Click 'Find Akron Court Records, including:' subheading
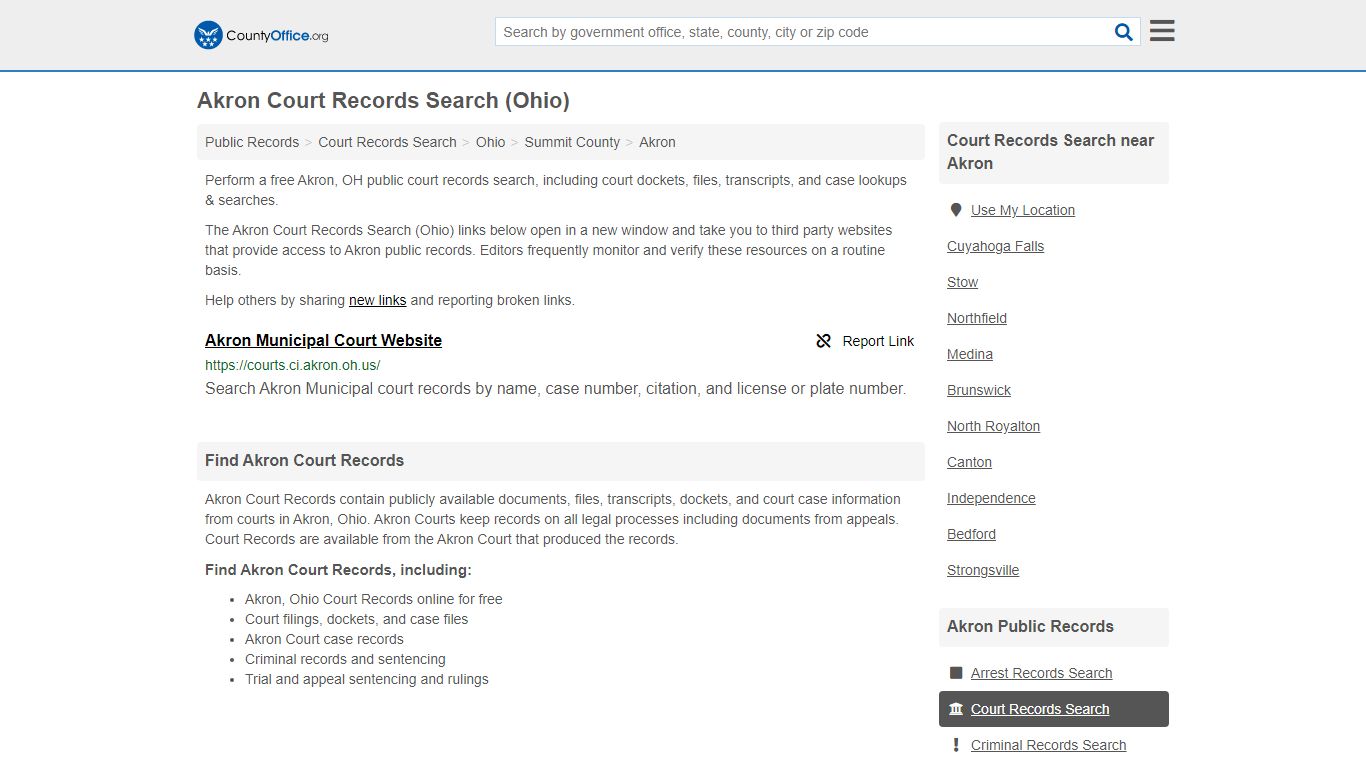1366x768 pixels. point(338,570)
